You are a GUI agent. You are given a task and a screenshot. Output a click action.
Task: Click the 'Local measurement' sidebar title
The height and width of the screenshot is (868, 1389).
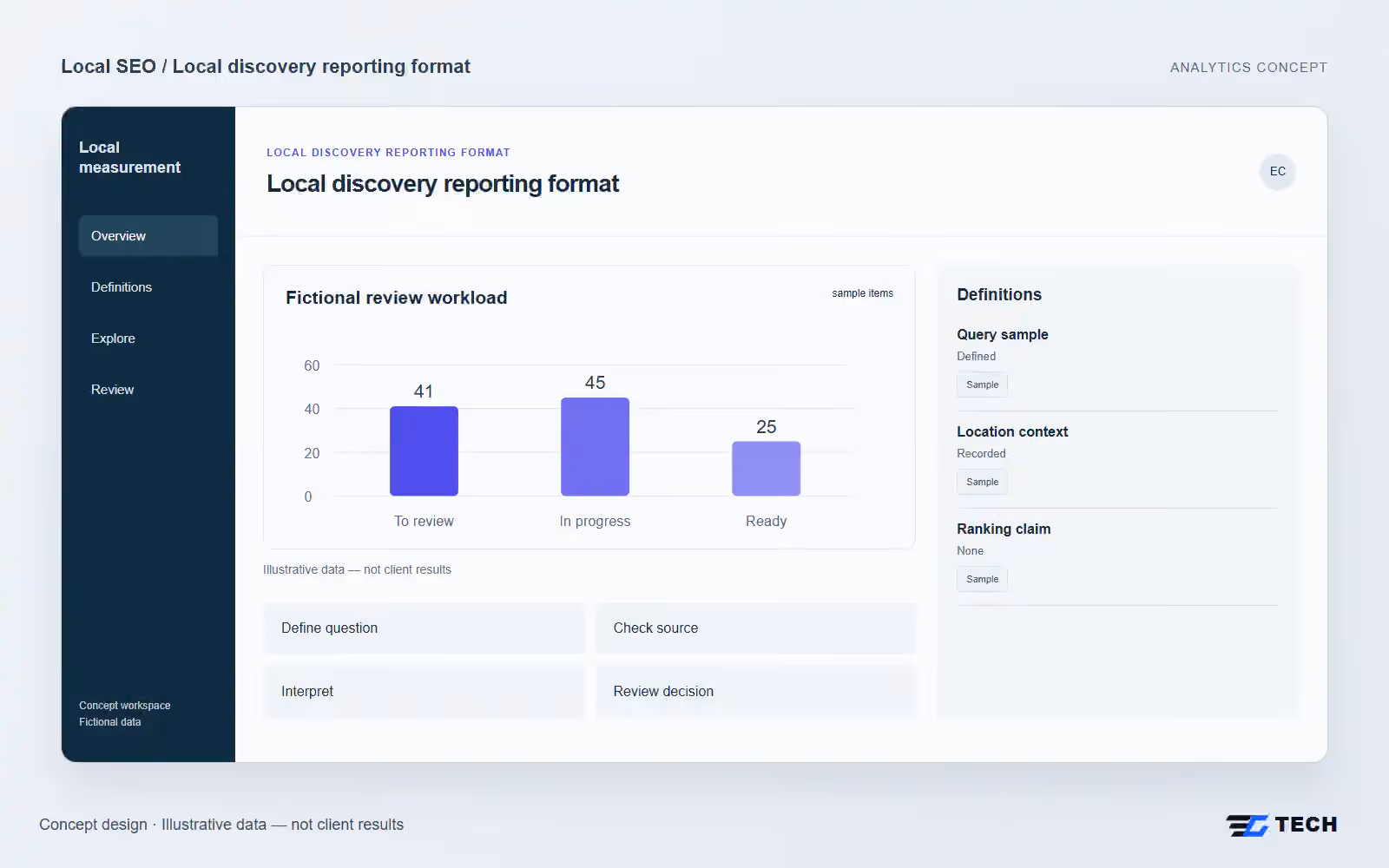129,157
